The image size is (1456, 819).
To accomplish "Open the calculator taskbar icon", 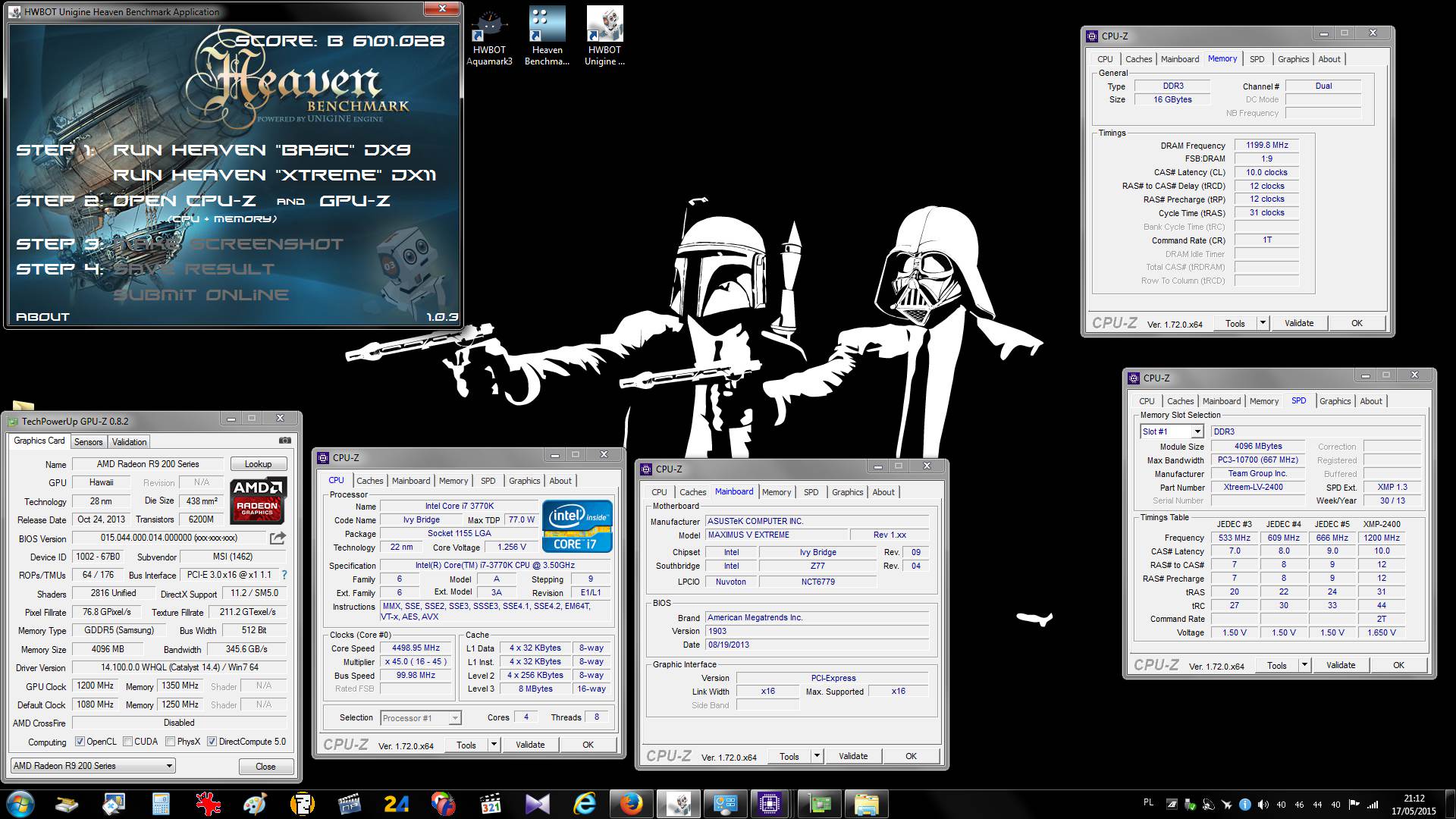I will click(x=161, y=804).
